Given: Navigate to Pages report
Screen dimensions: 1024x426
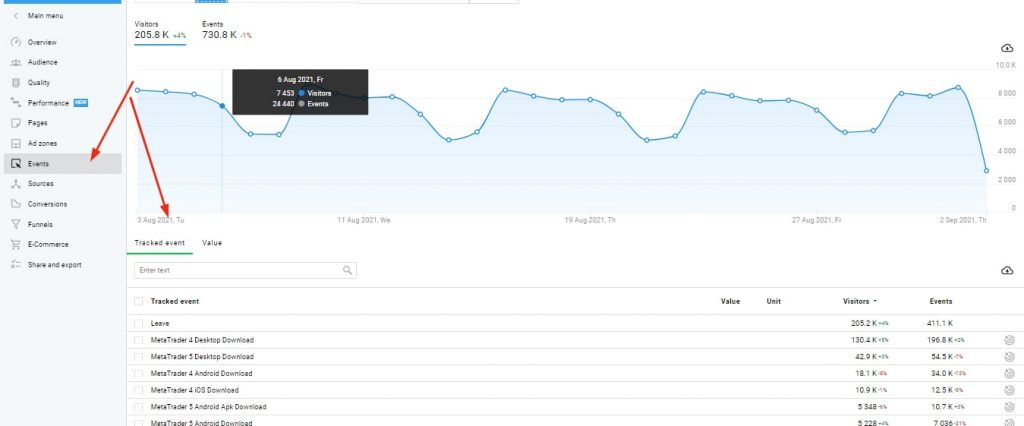Looking at the screenshot, I should (x=37, y=123).
